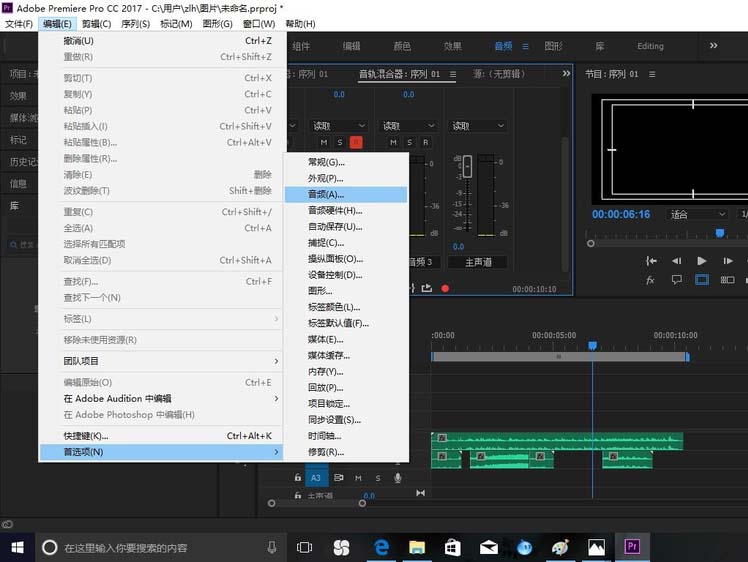Switch to the 颜色 workspace tab
This screenshot has height=562, width=748.
click(x=402, y=46)
